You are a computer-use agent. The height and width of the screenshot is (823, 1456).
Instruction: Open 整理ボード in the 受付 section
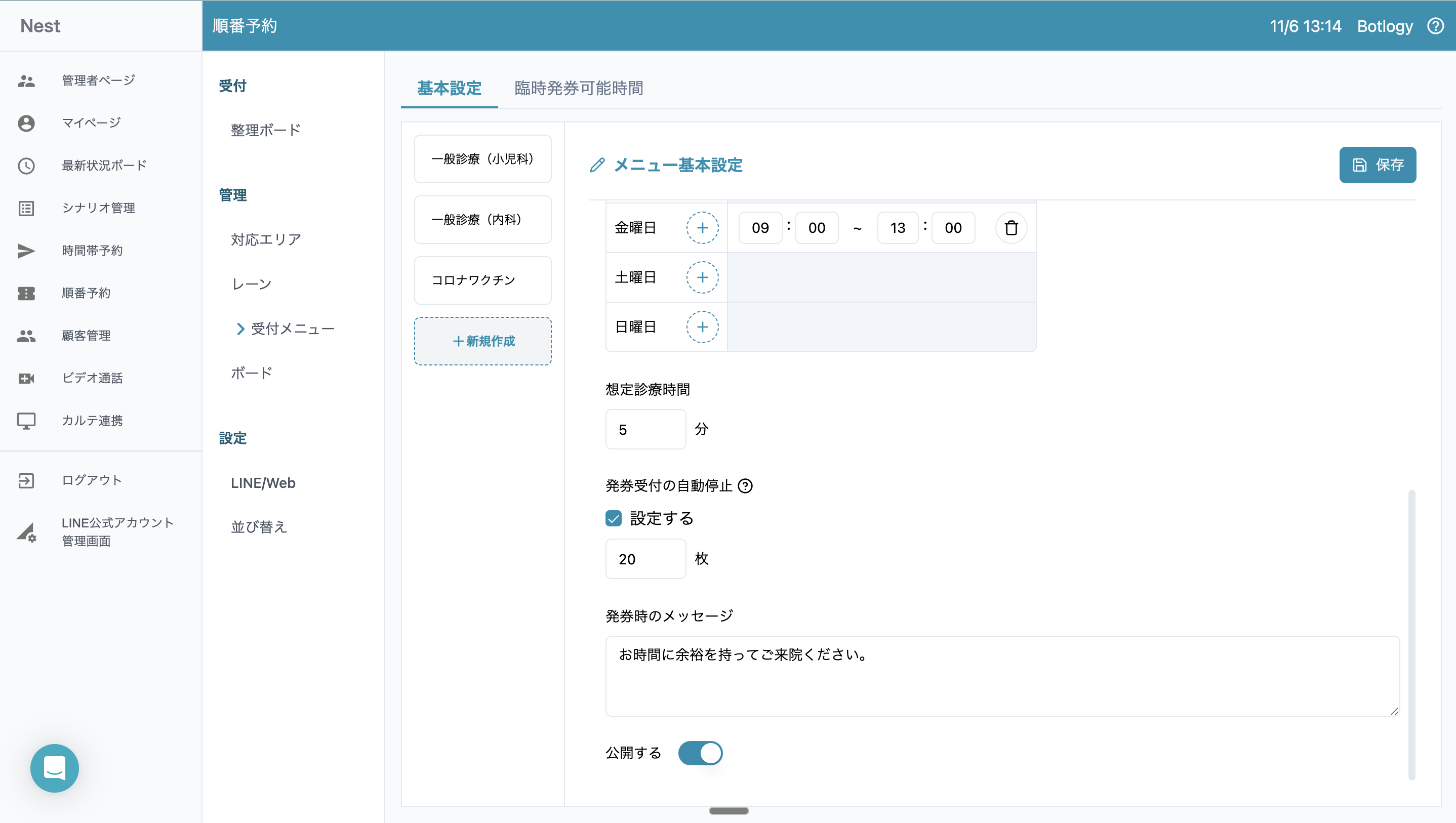point(265,130)
